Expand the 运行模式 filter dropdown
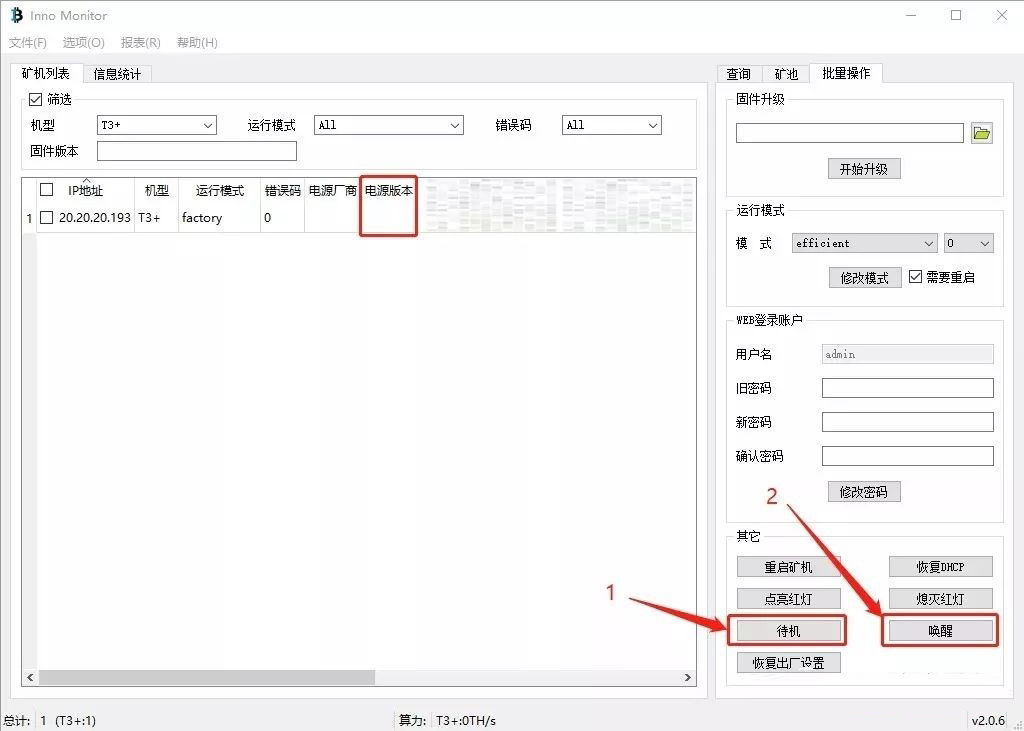Viewport: 1024px width, 731px height. point(389,125)
